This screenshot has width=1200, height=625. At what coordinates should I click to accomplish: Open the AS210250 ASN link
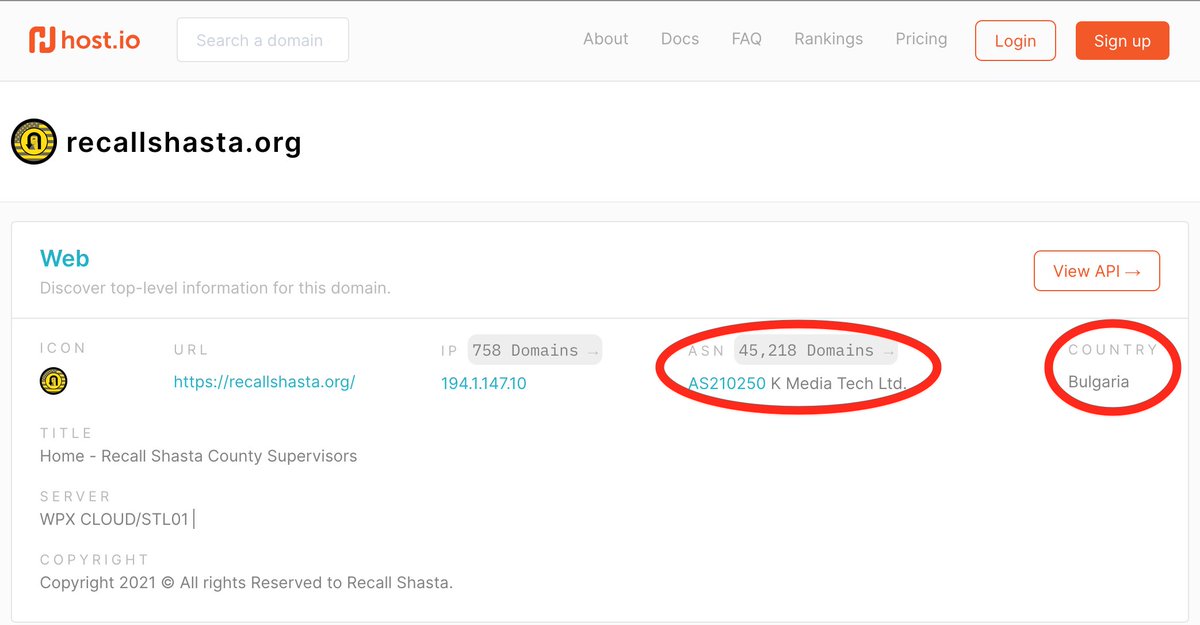coord(727,383)
